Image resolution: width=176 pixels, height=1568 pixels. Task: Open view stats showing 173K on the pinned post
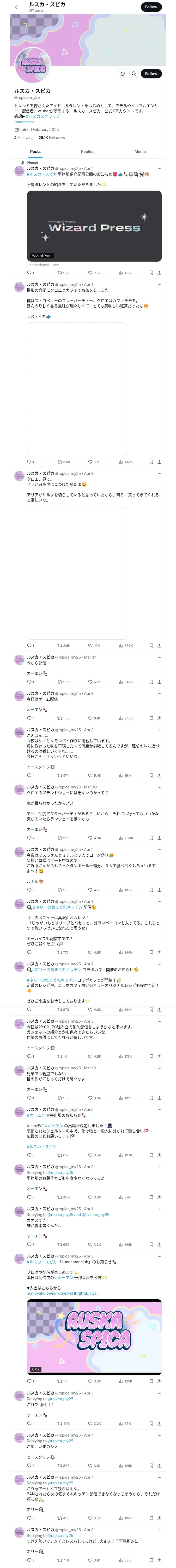(x=125, y=273)
